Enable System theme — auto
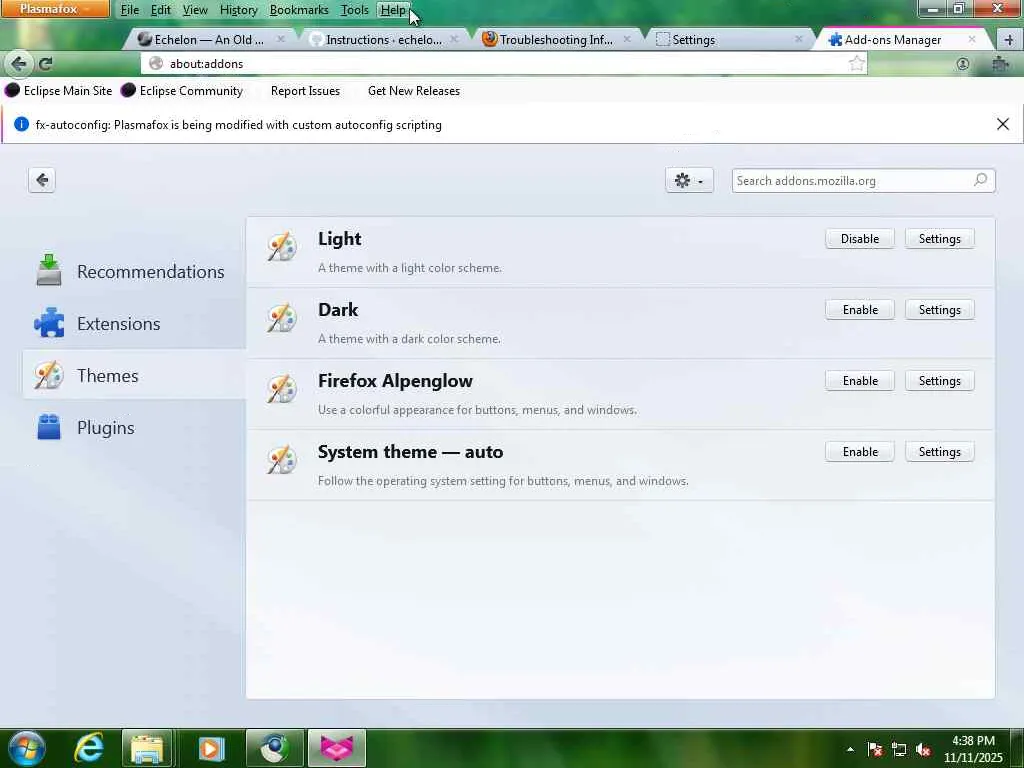This screenshot has width=1024, height=768. tap(859, 452)
